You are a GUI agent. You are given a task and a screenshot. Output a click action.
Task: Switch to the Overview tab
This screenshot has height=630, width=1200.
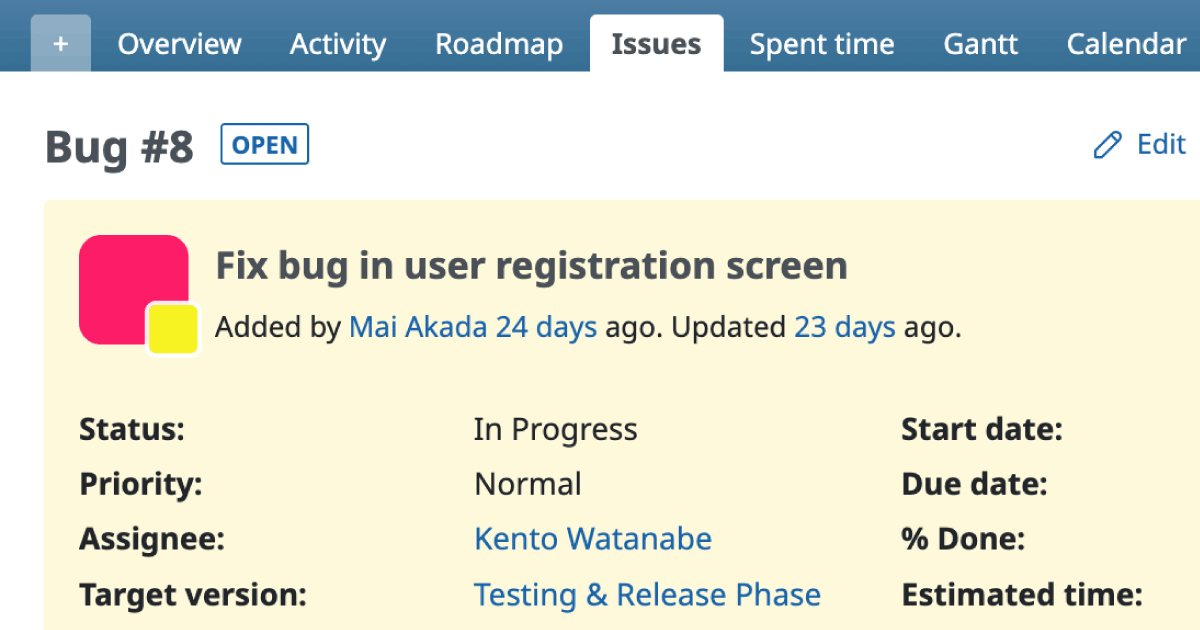click(179, 44)
